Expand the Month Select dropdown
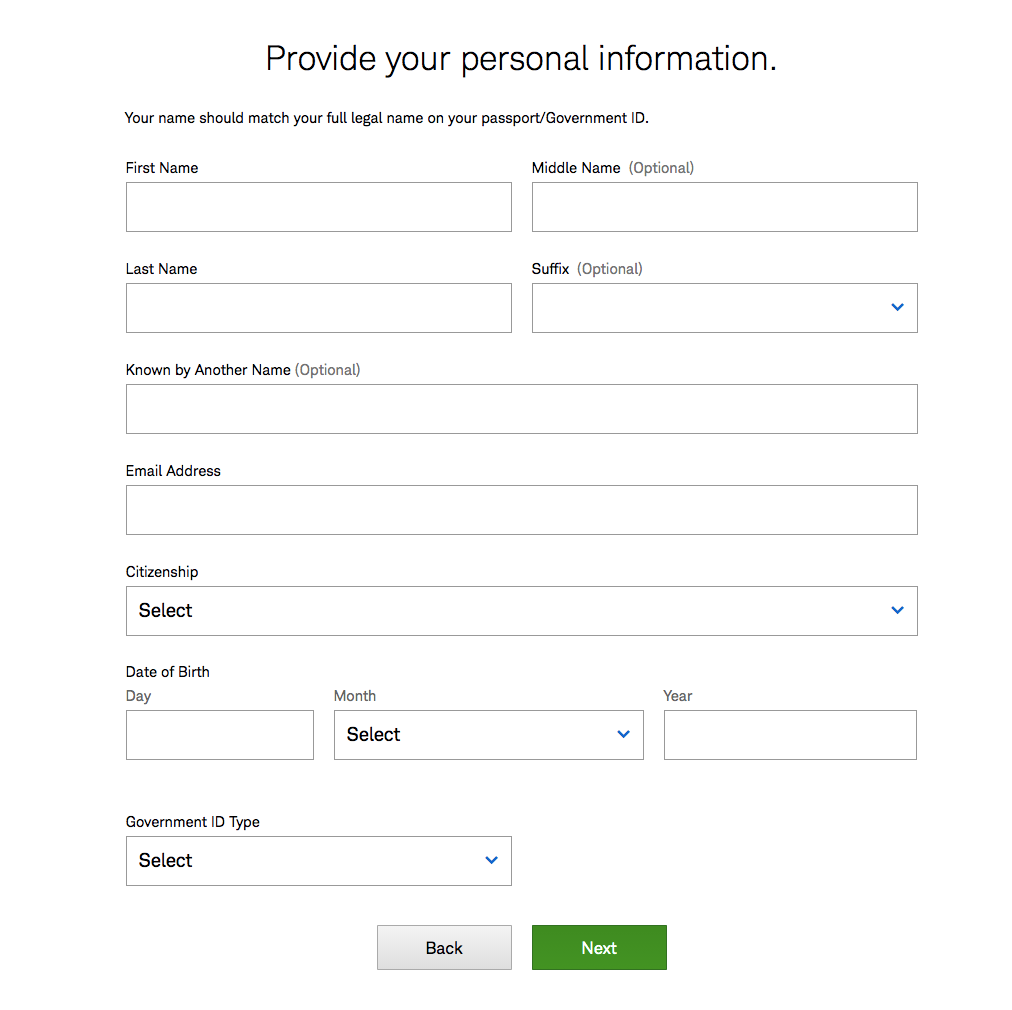The width and height of the screenshot is (1012, 1010). pyautogui.click(x=488, y=734)
